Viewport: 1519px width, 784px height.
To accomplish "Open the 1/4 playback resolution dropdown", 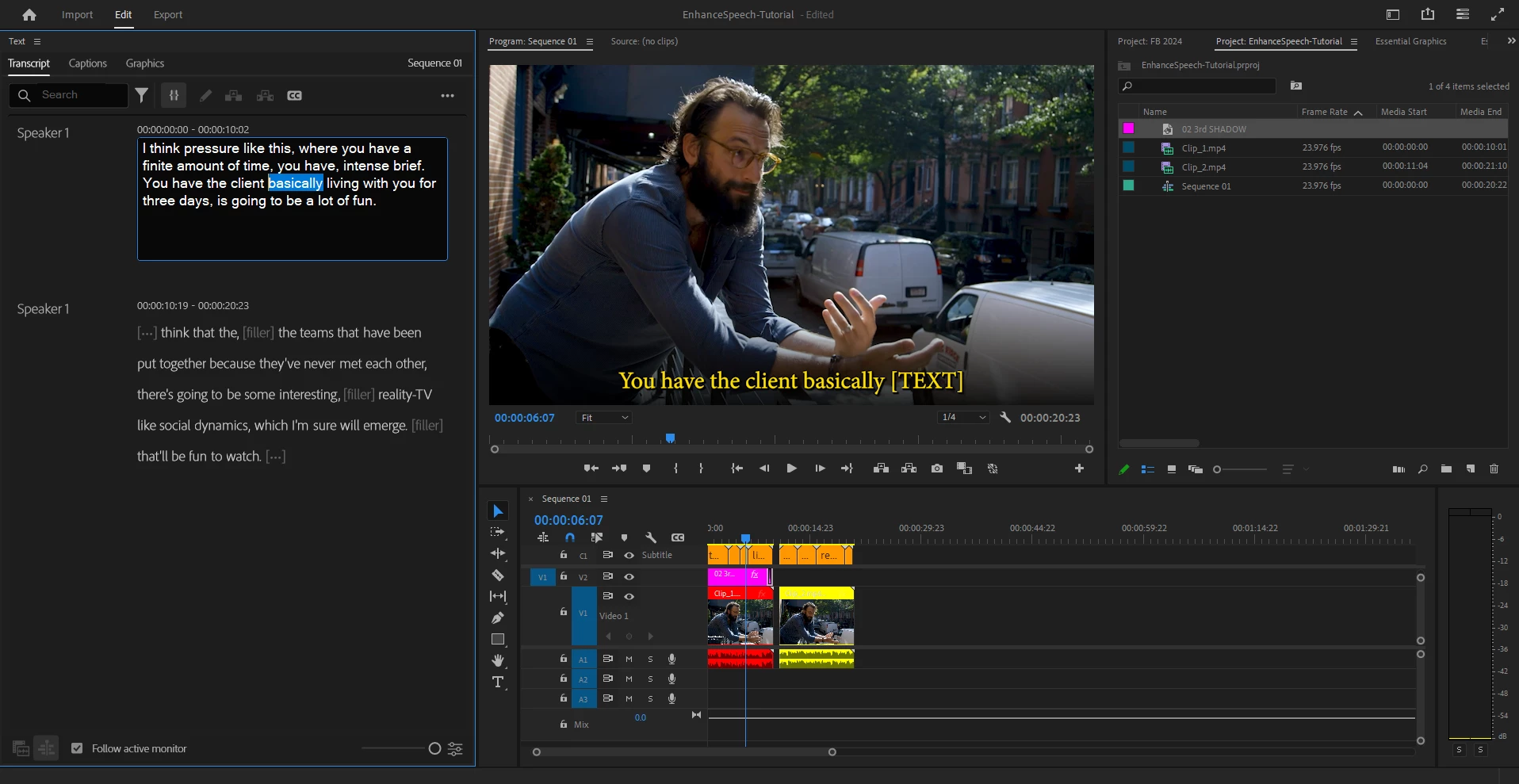I will point(962,418).
